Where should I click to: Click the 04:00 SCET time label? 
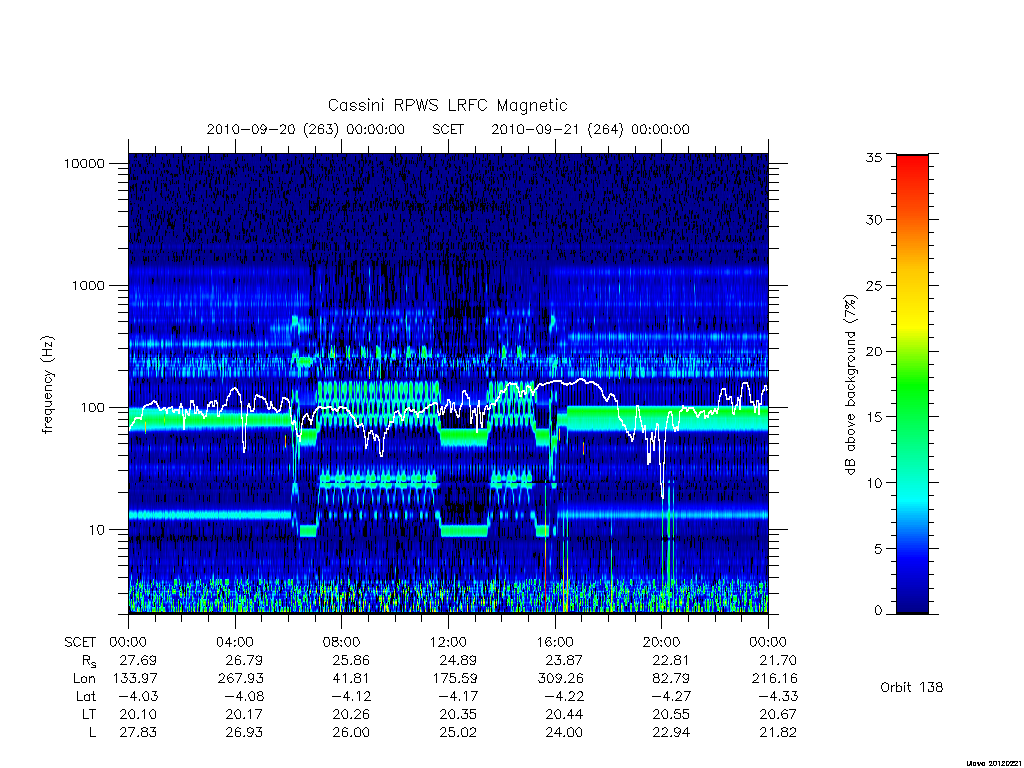(x=234, y=642)
